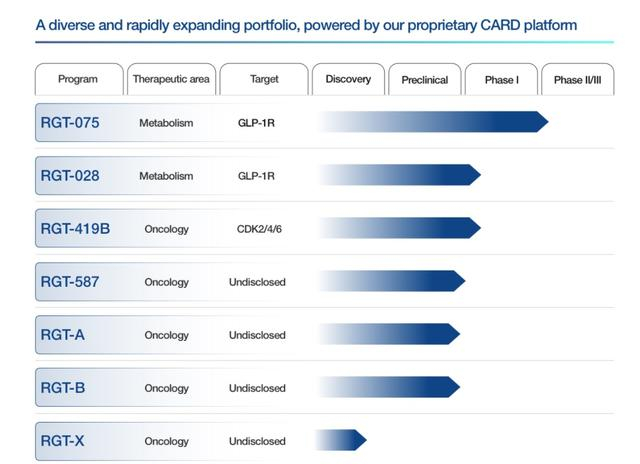Open the Phase II/III stage tab
This screenshot has width=640, height=464.
click(577, 79)
